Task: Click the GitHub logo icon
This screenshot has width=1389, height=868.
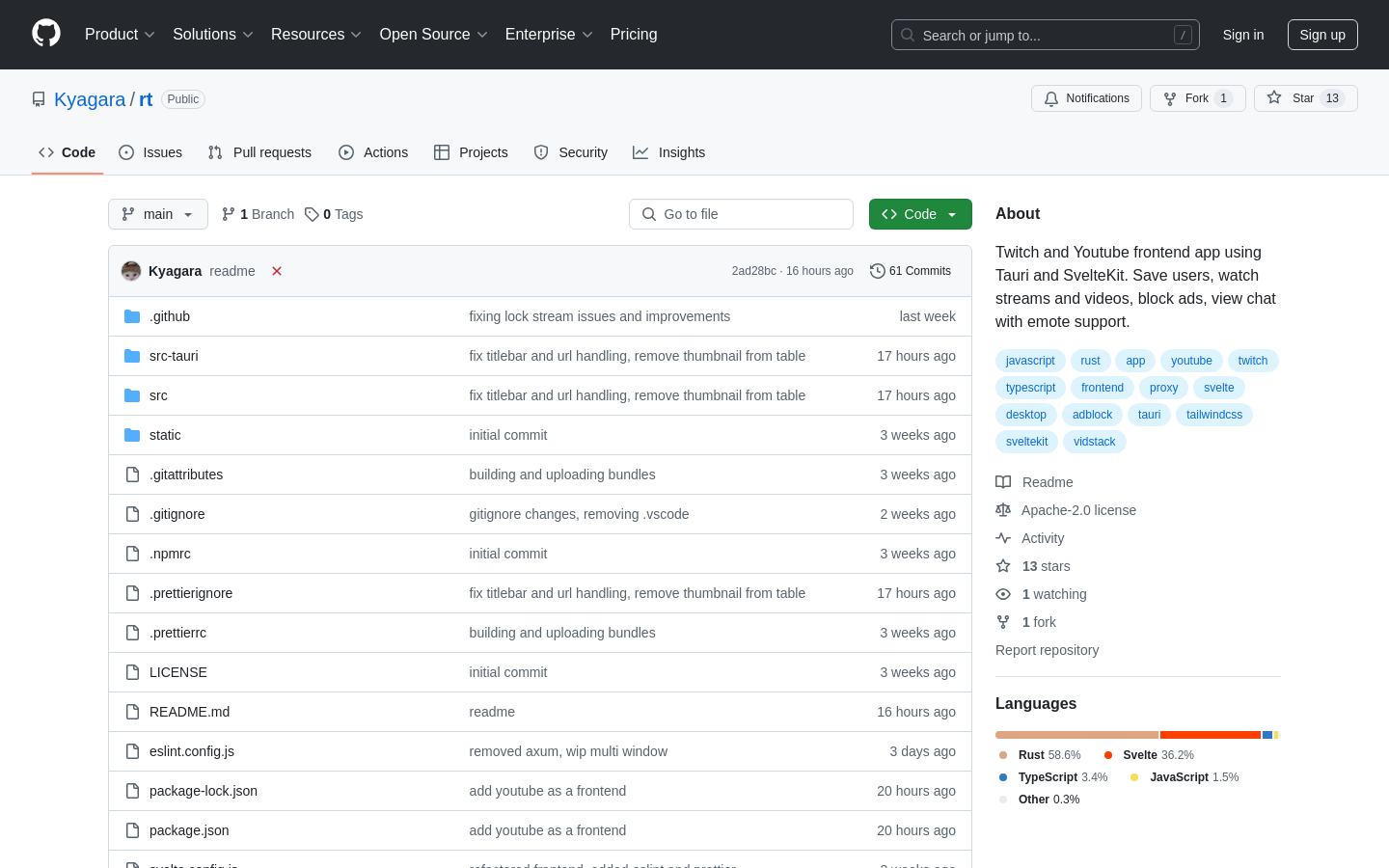Action: pyautogui.click(x=46, y=34)
